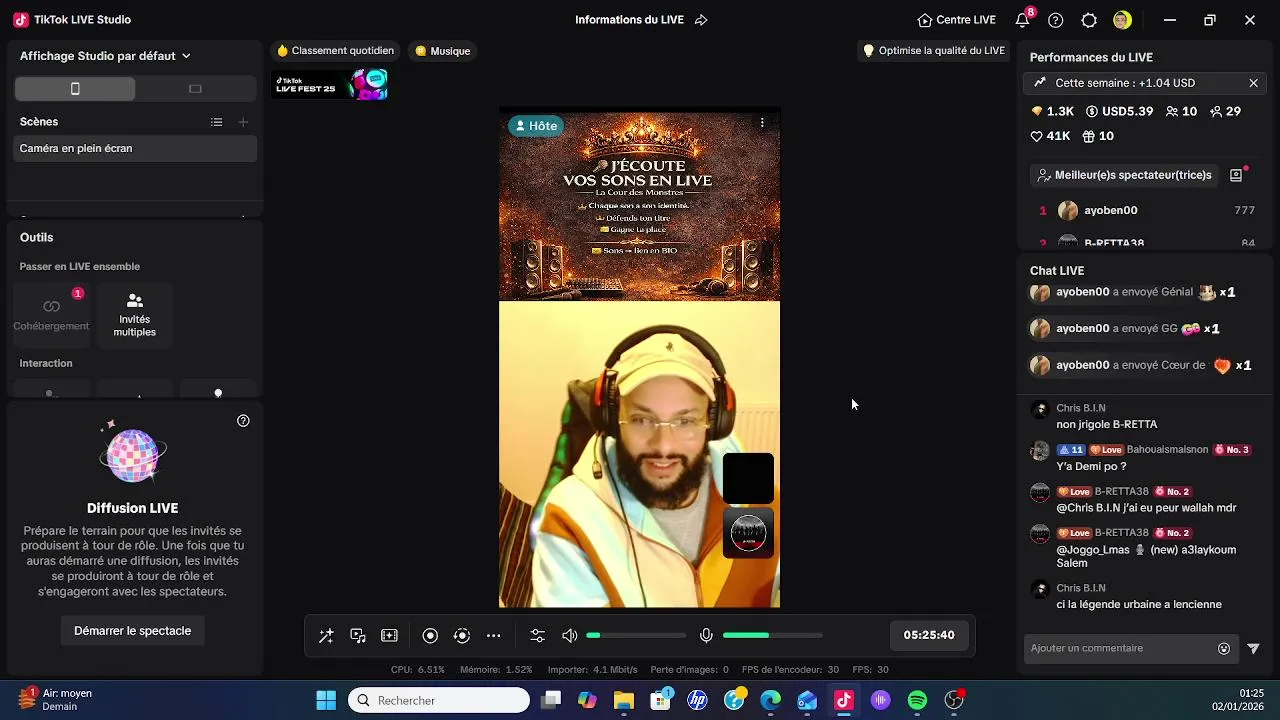Open the settings gear in title bar

(1090, 20)
